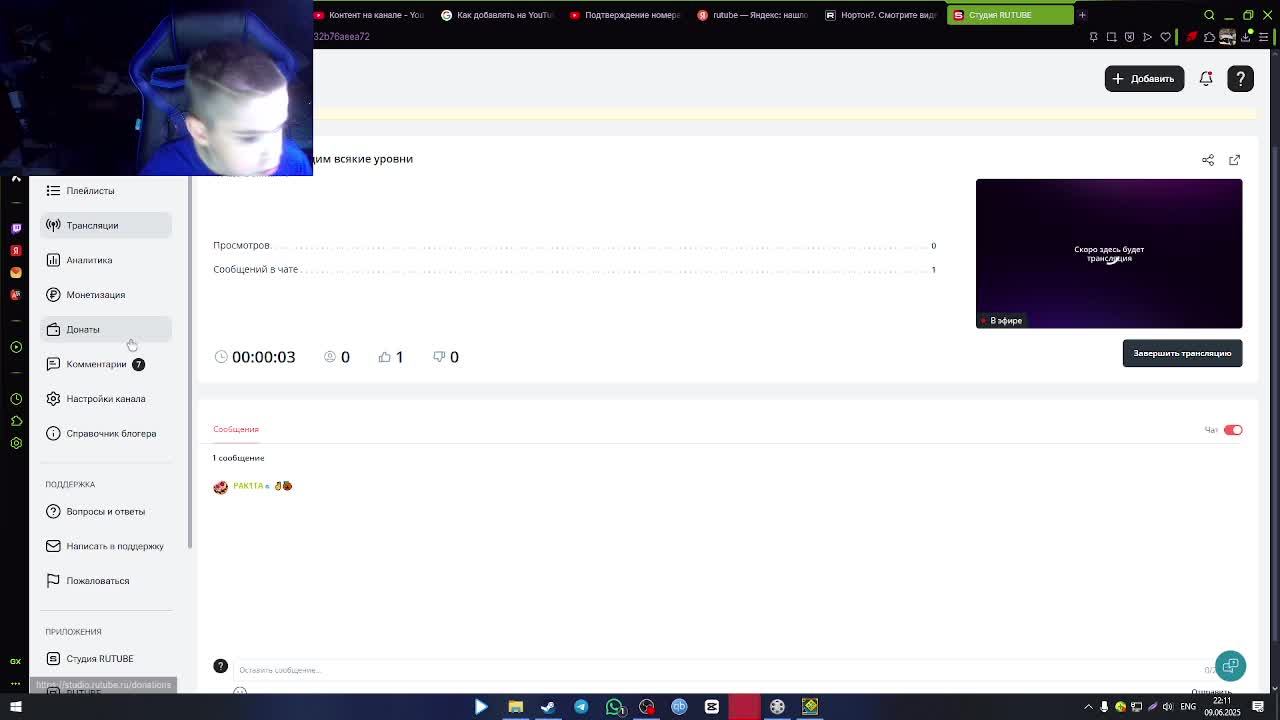
Task: Open browser sidebar player icon
Action: (x=16, y=347)
